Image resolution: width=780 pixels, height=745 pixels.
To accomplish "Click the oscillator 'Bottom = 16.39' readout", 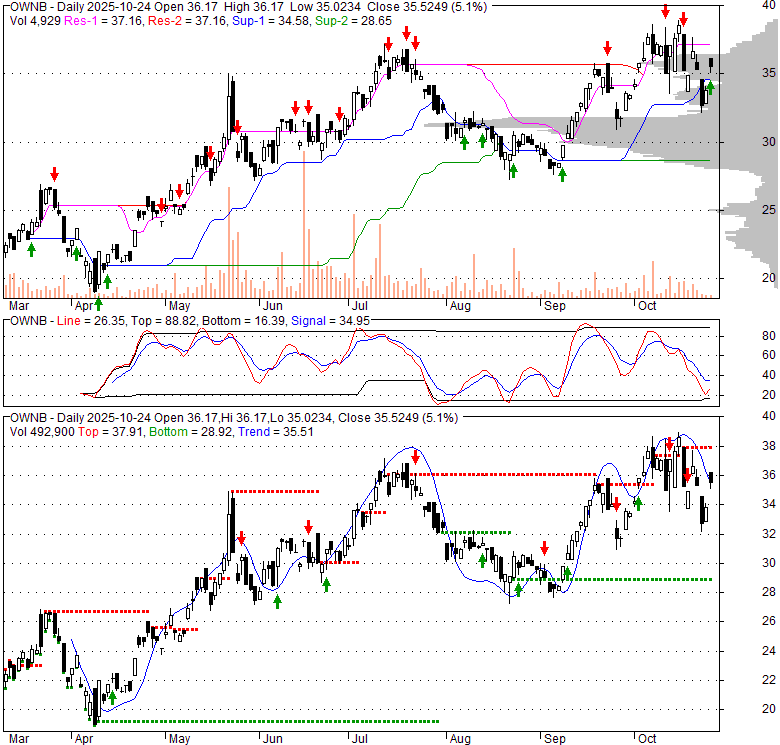I will [x=244, y=321].
